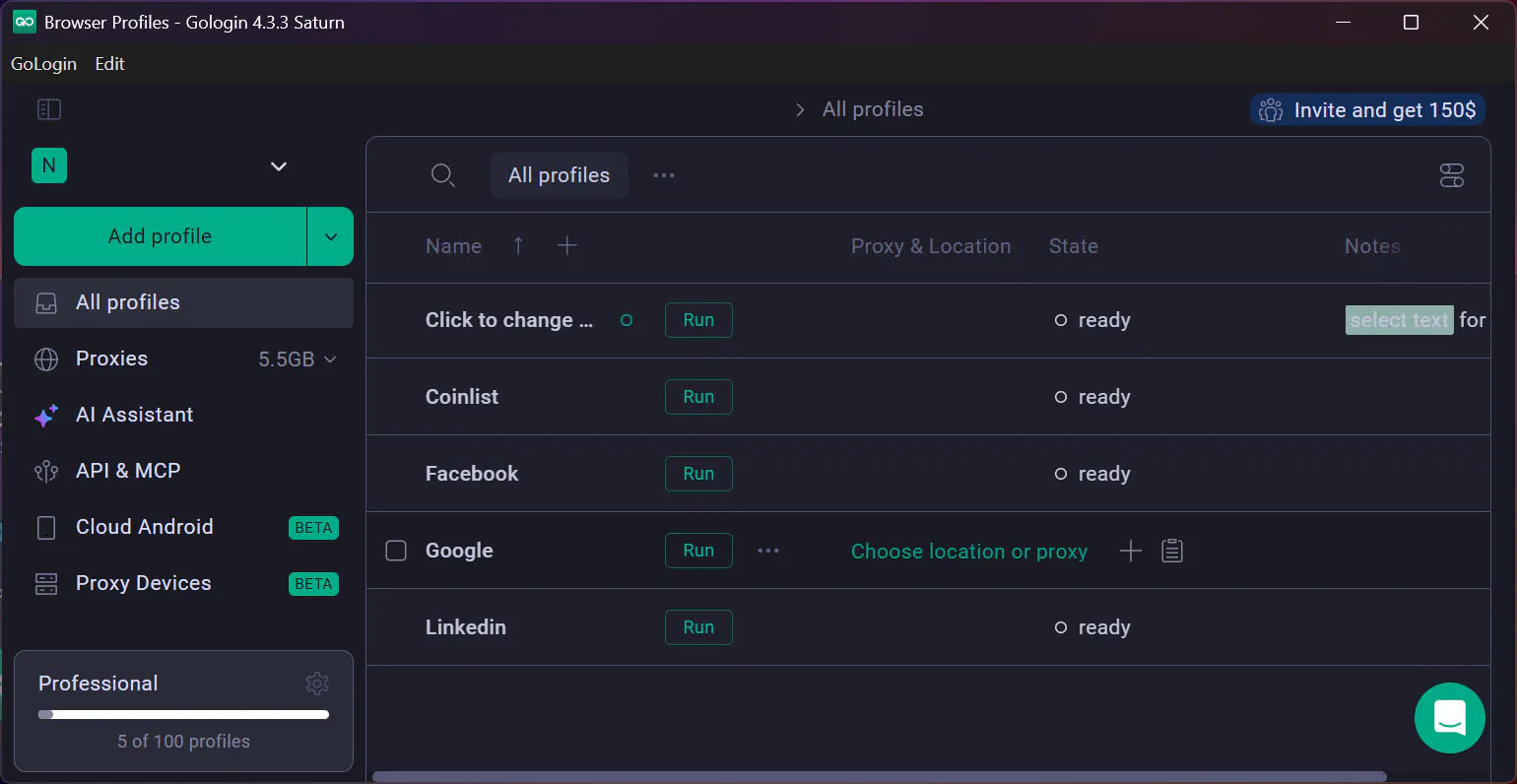Screen dimensions: 1517x784
Task: Click the API & MCP icon
Action: [46, 472]
